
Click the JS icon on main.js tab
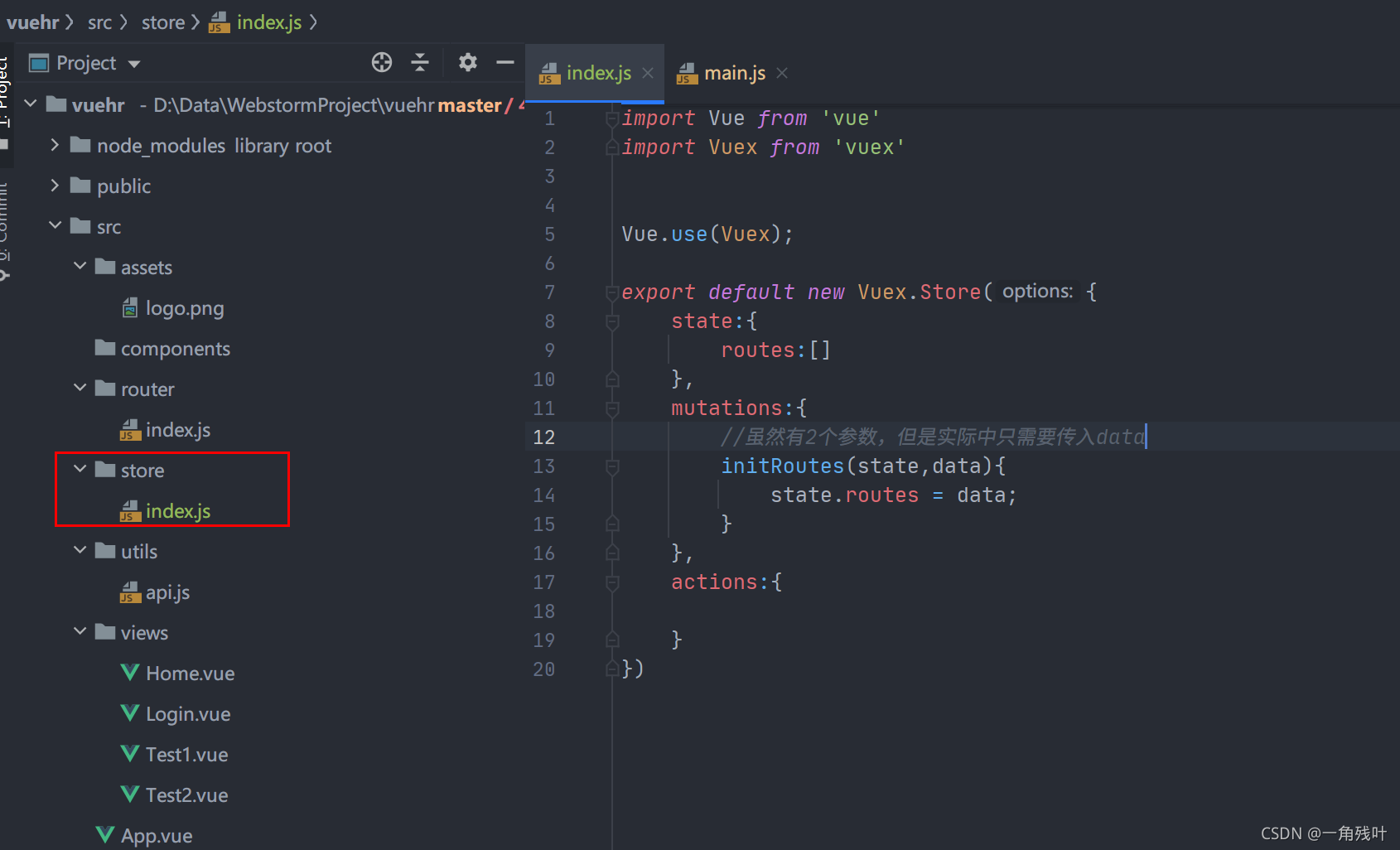click(687, 75)
